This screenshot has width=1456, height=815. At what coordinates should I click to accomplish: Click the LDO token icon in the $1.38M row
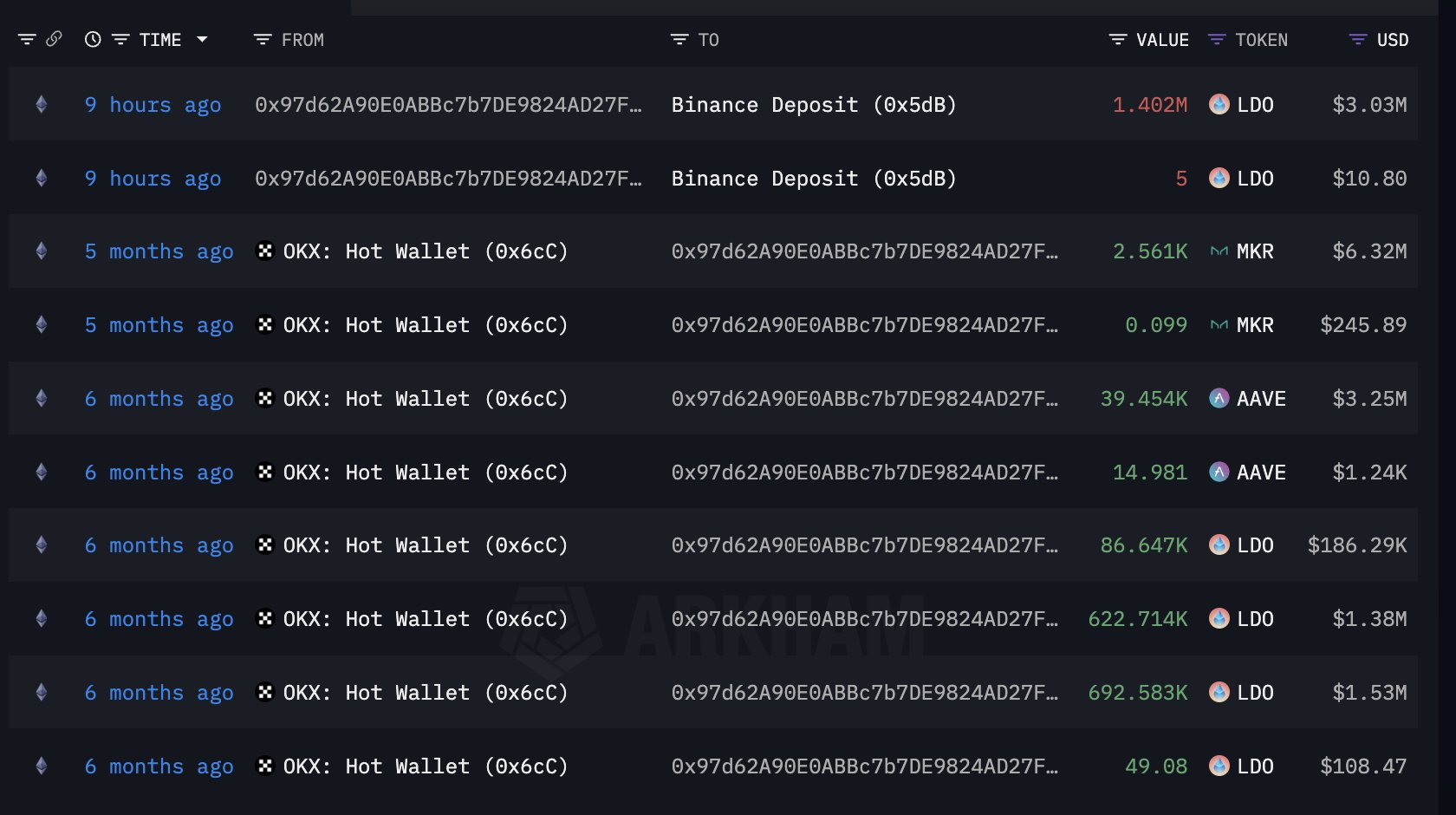point(1219,619)
